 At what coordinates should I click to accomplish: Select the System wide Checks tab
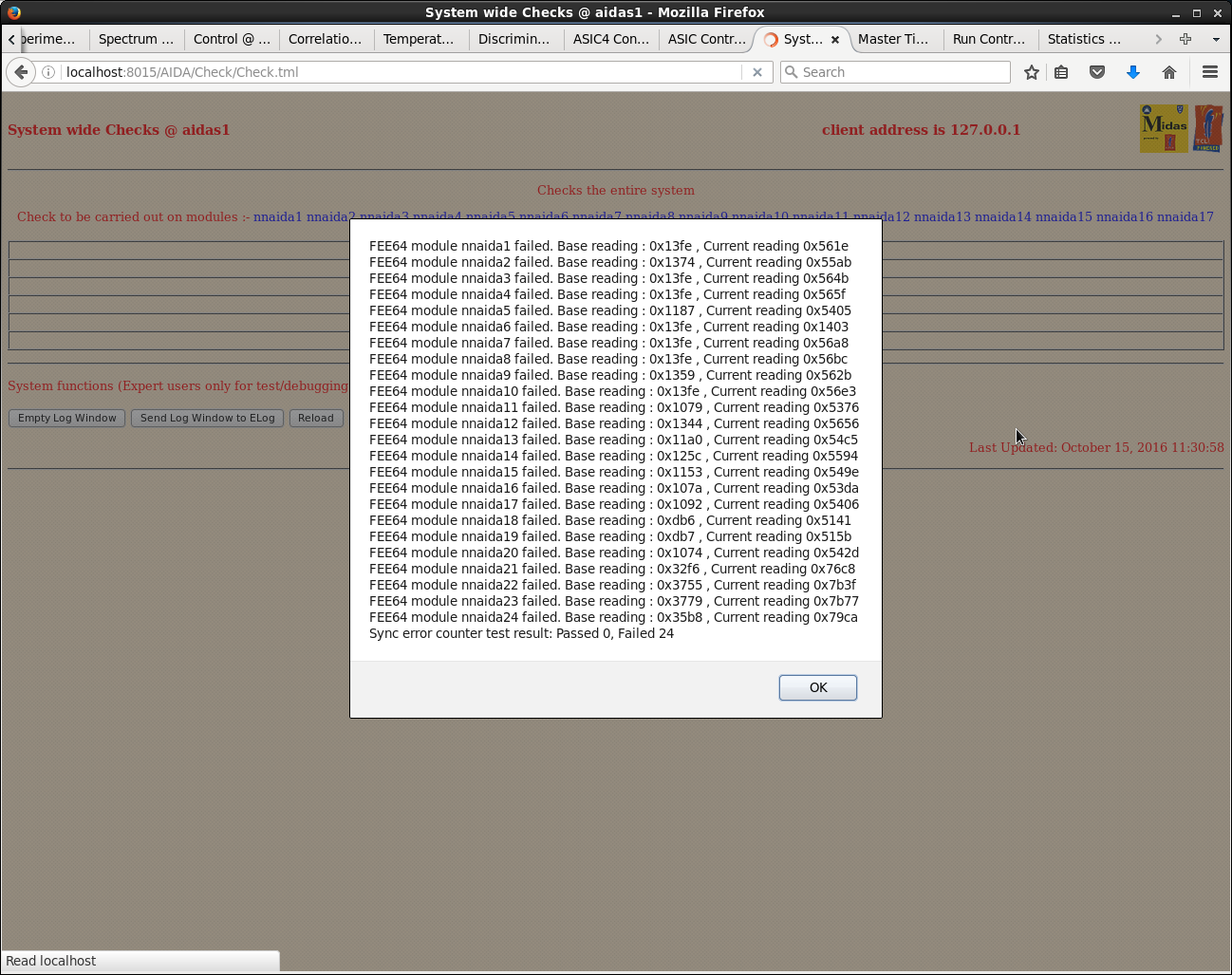point(802,39)
